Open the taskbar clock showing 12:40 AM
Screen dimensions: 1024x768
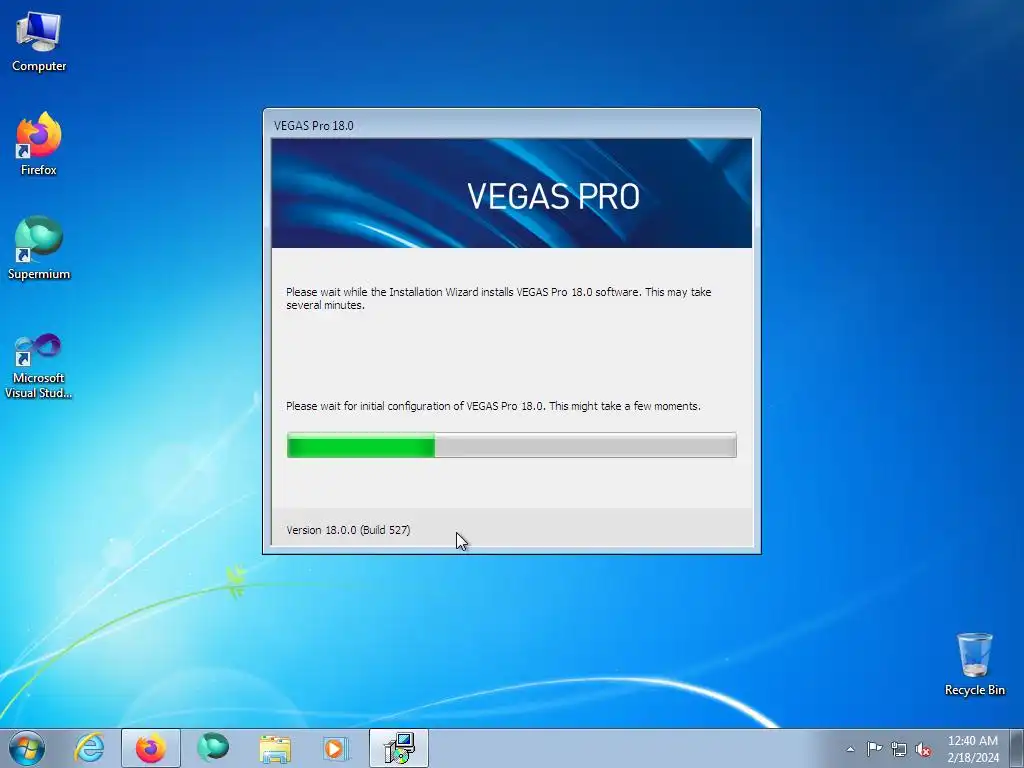pos(972,749)
